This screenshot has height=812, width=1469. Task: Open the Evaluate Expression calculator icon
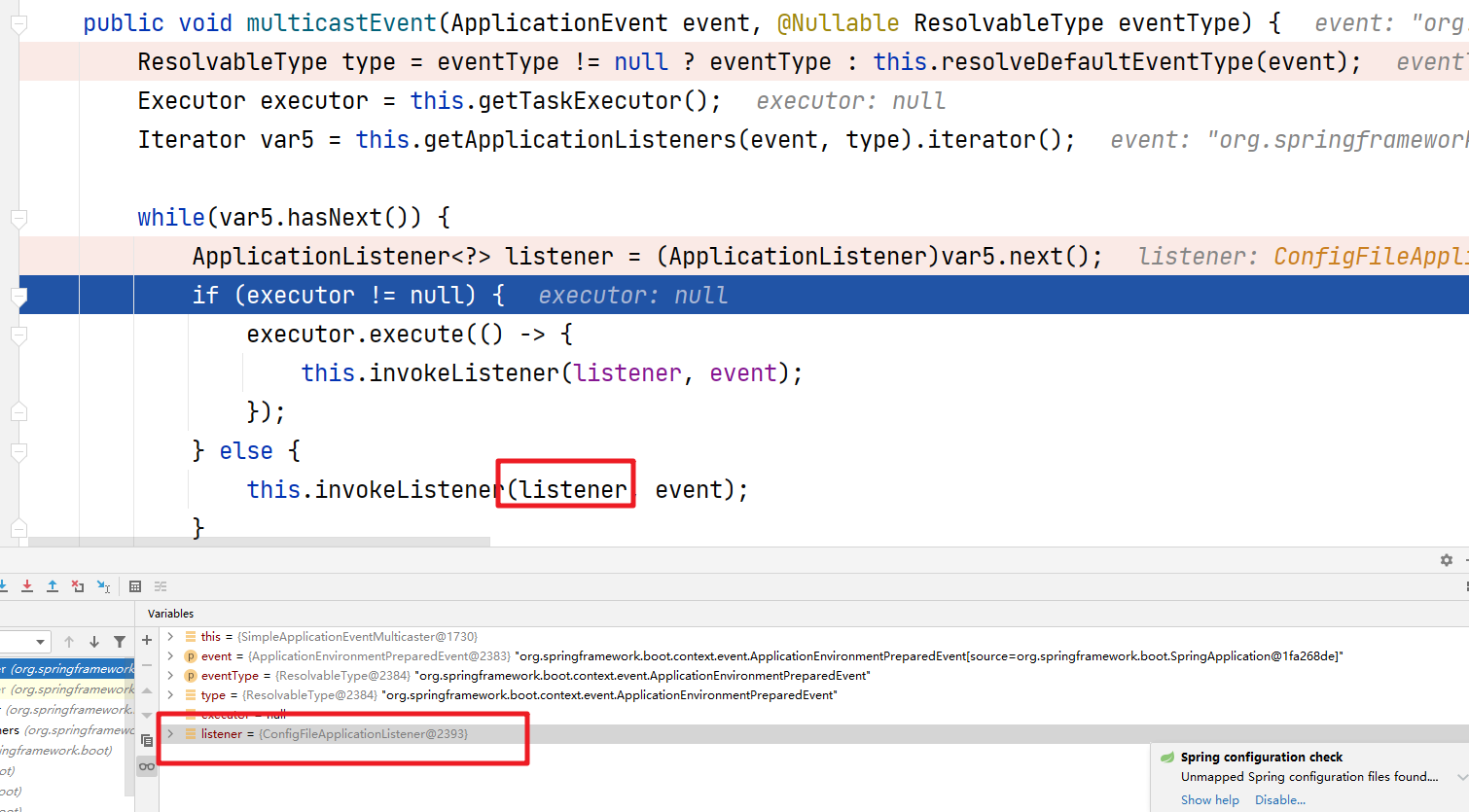tap(135, 586)
